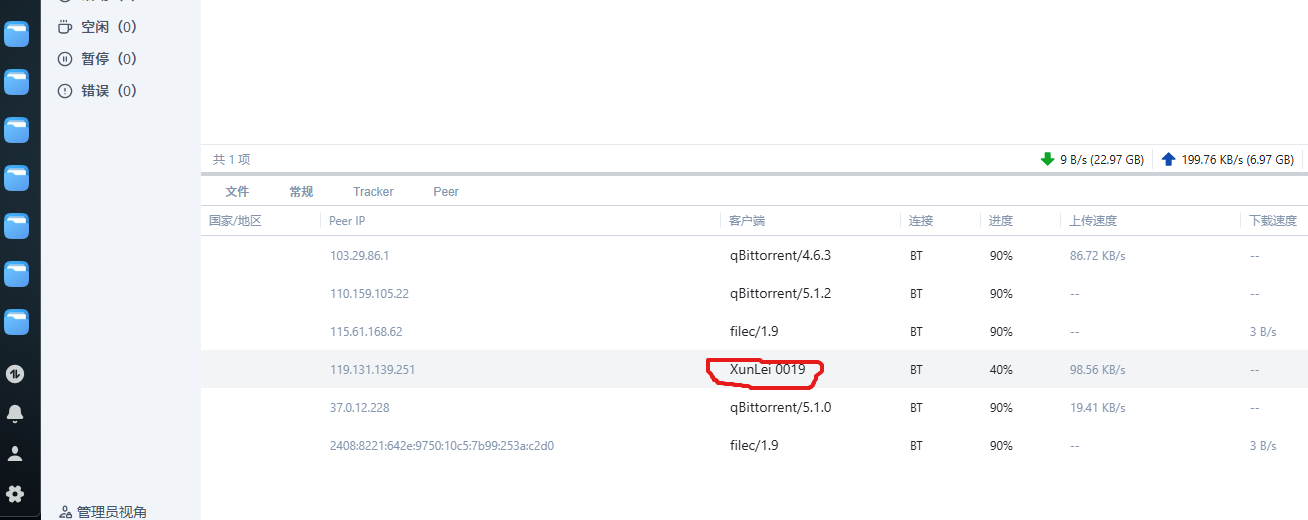This screenshot has width=1308, height=520.
Task: Click client filec/1.9 for 115.61.168.62
Action: 754,332
